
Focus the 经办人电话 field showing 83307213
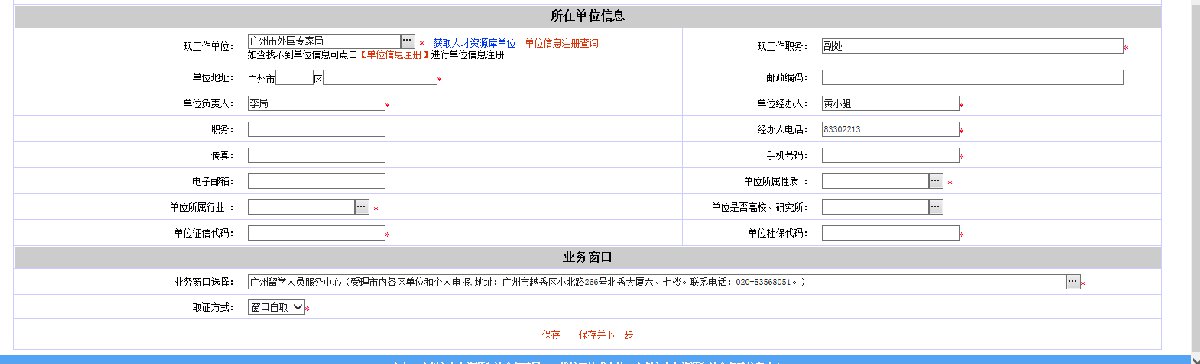point(890,129)
